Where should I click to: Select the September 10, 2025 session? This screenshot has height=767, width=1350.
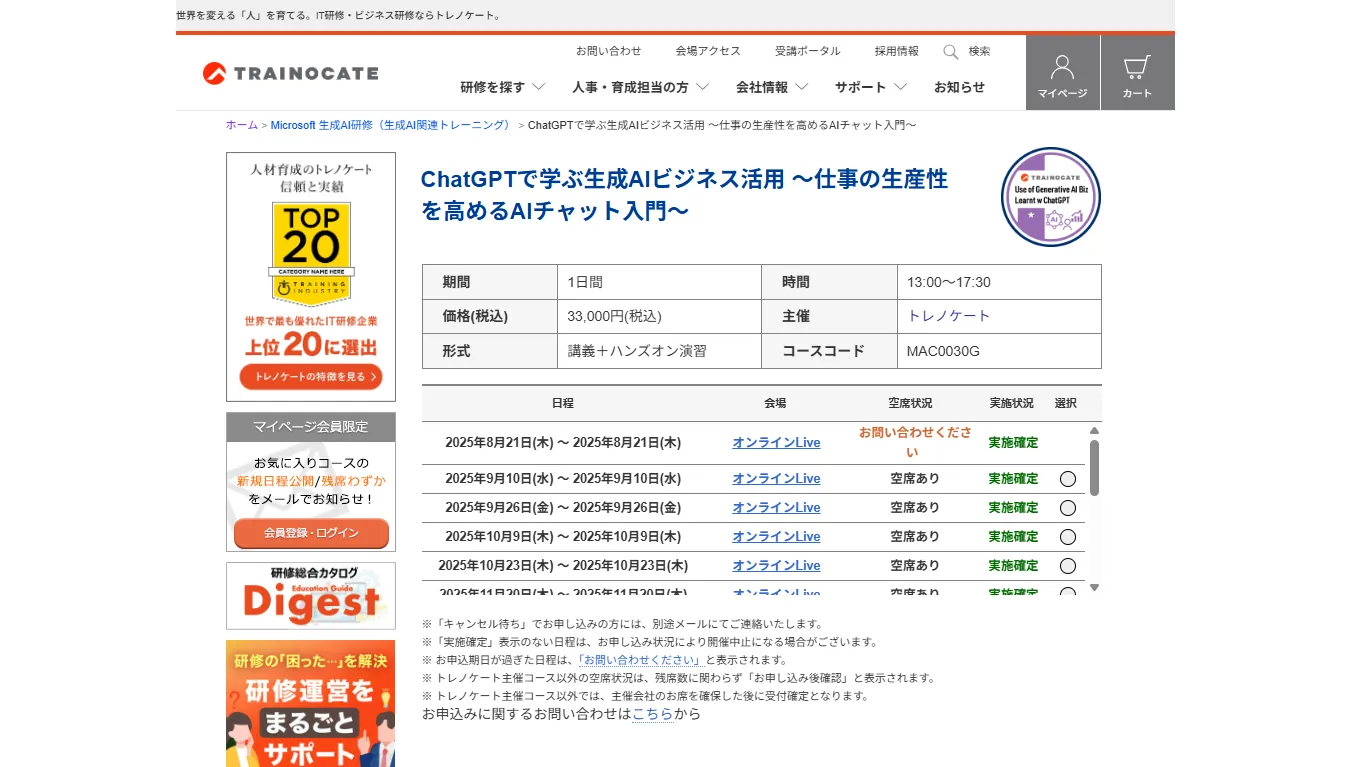click(1067, 479)
